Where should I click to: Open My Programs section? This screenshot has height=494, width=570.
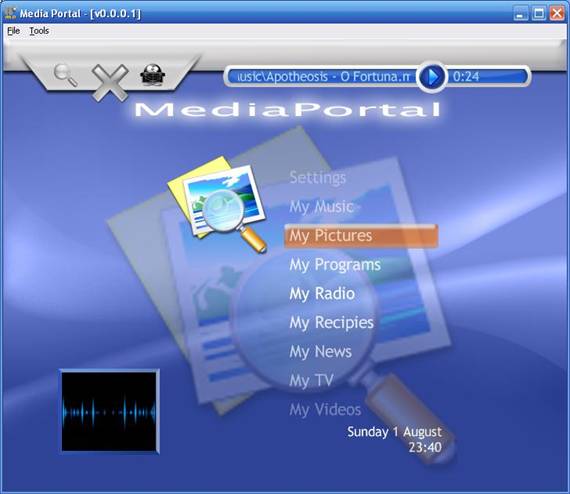(x=335, y=265)
